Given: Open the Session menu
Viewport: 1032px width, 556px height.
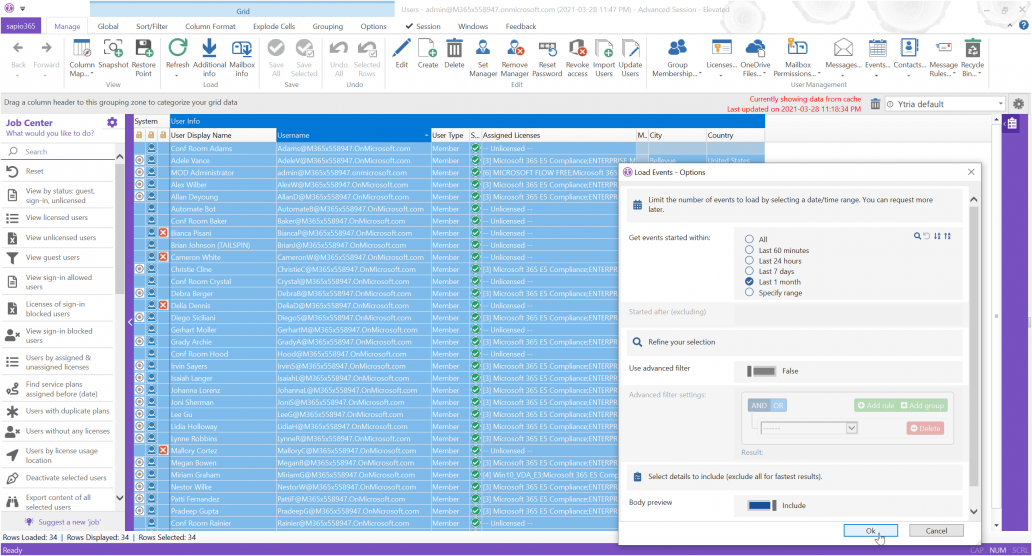Looking at the screenshot, I should (x=423, y=26).
